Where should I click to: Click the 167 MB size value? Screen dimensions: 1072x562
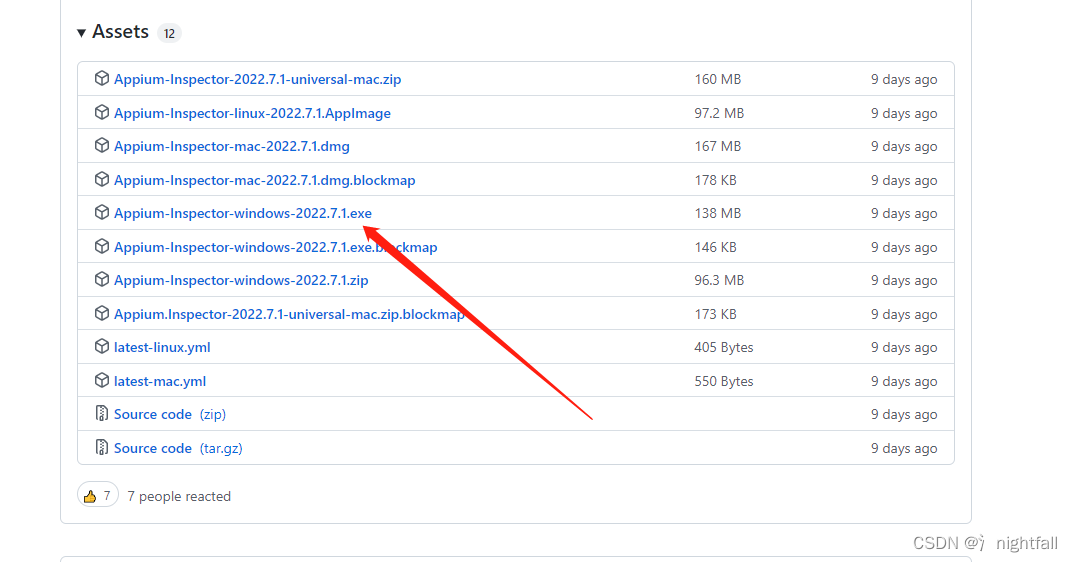tap(718, 146)
